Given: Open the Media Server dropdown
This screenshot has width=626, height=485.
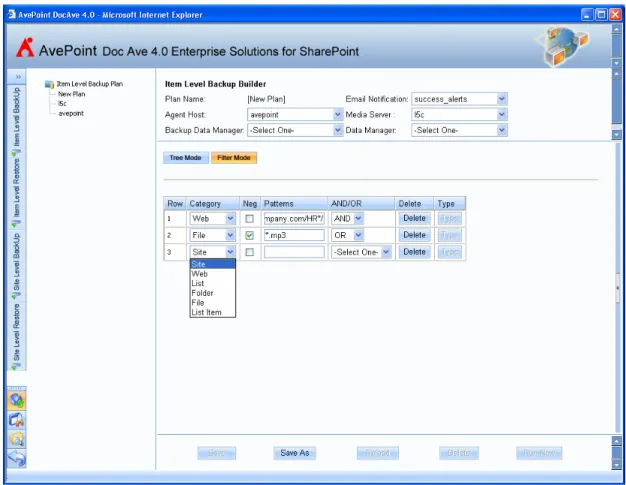Looking at the screenshot, I should tap(459, 115).
